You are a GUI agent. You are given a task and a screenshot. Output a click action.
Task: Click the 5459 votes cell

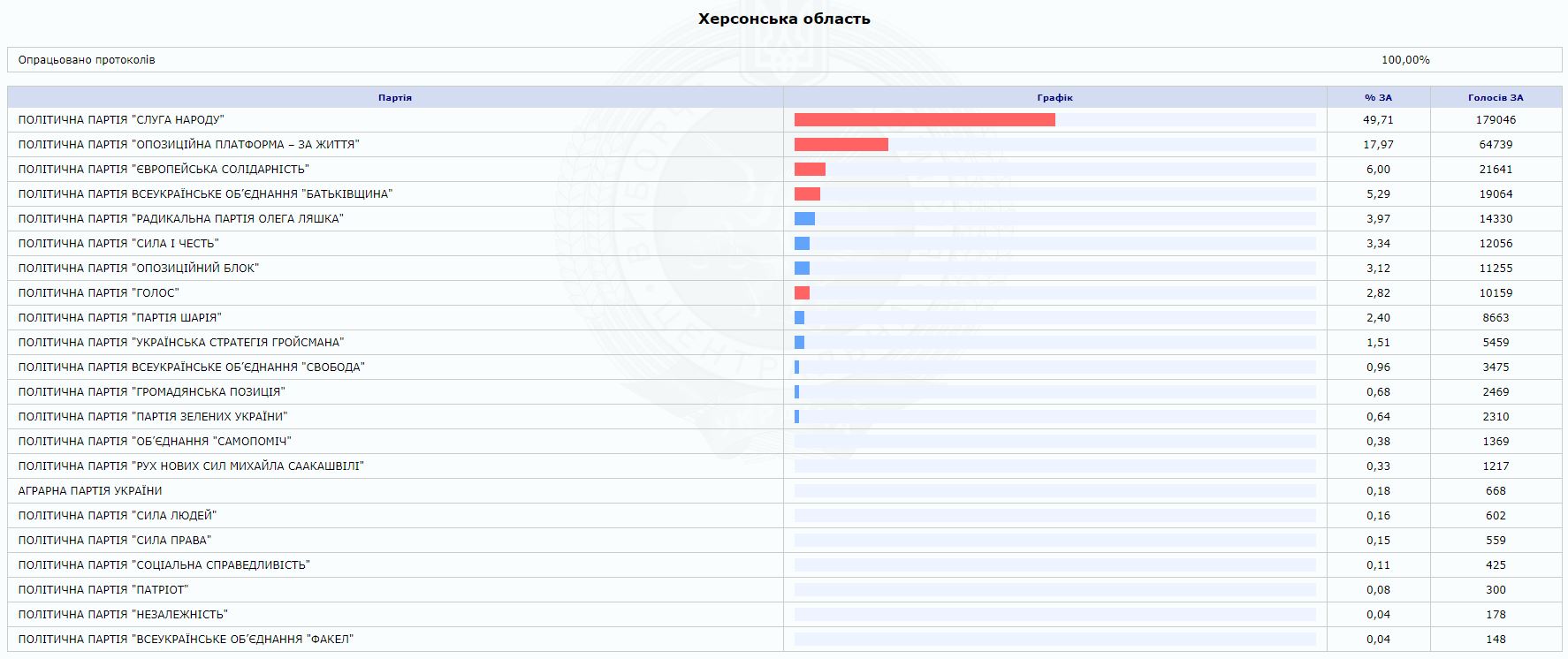pyautogui.click(x=1496, y=343)
